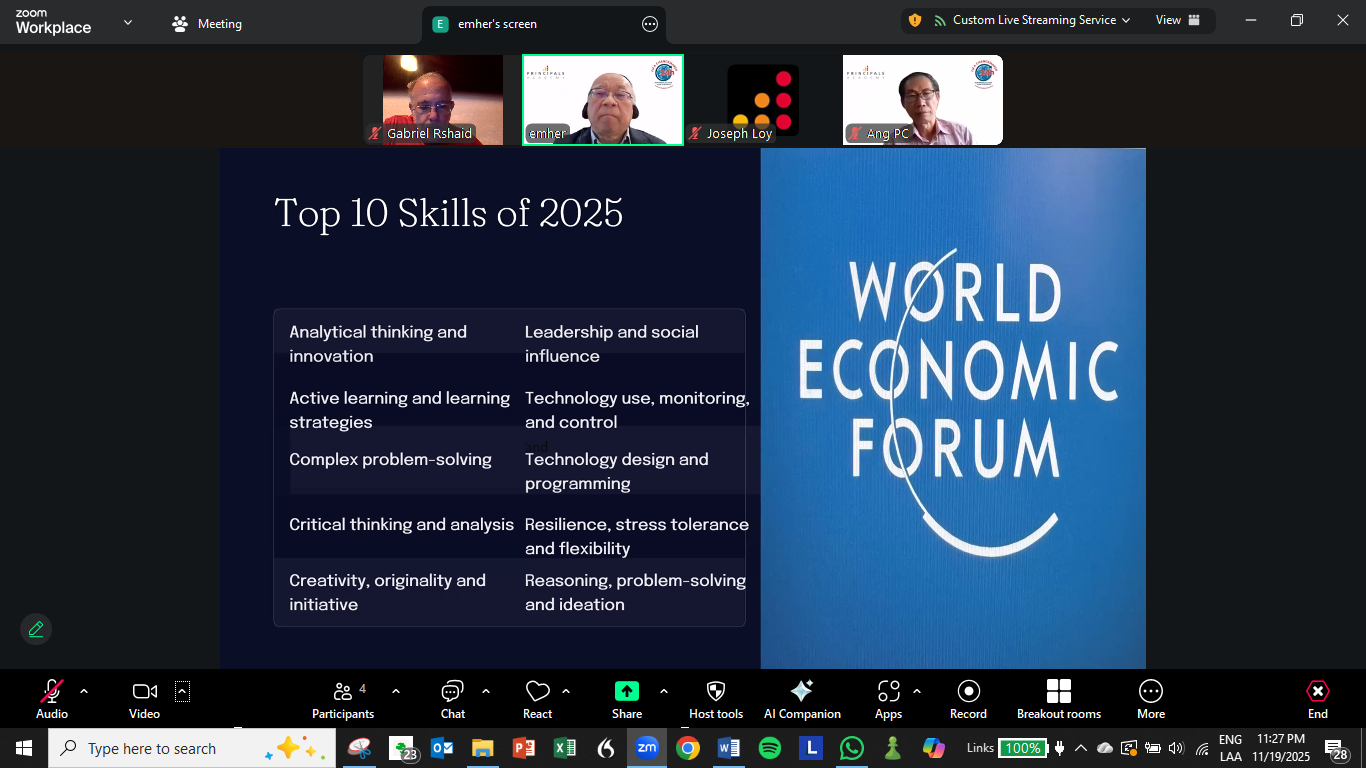The width and height of the screenshot is (1366, 768).
Task: Open Breakout rooms
Action: pyautogui.click(x=1058, y=698)
